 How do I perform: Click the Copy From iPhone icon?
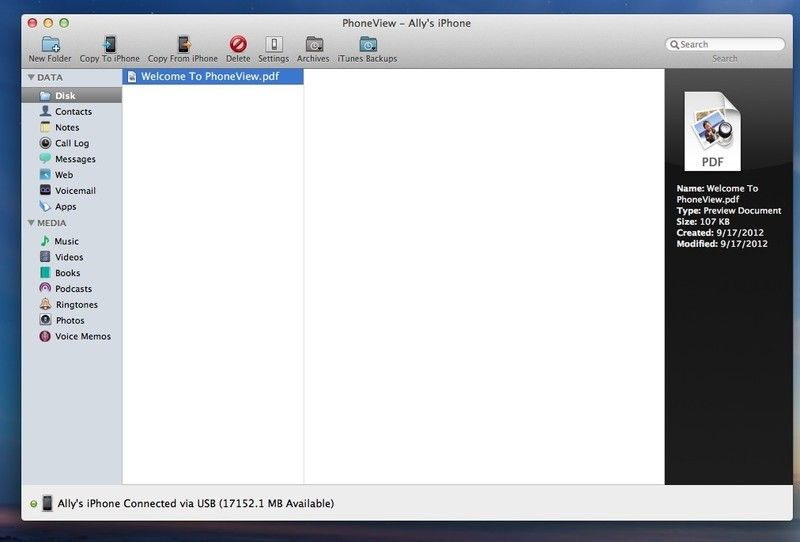[x=183, y=44]
